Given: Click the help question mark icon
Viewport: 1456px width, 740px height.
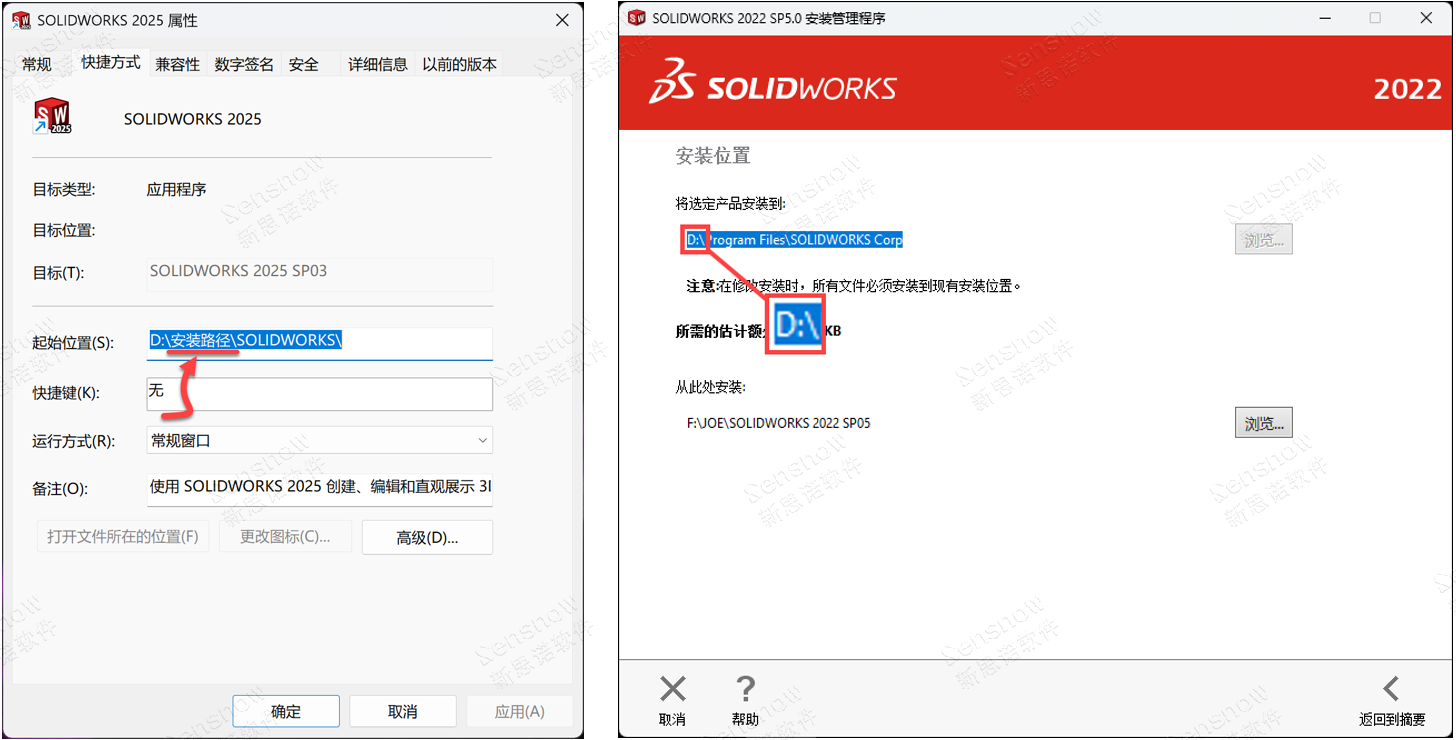Looking at the screenshot, I should (745, 689).
